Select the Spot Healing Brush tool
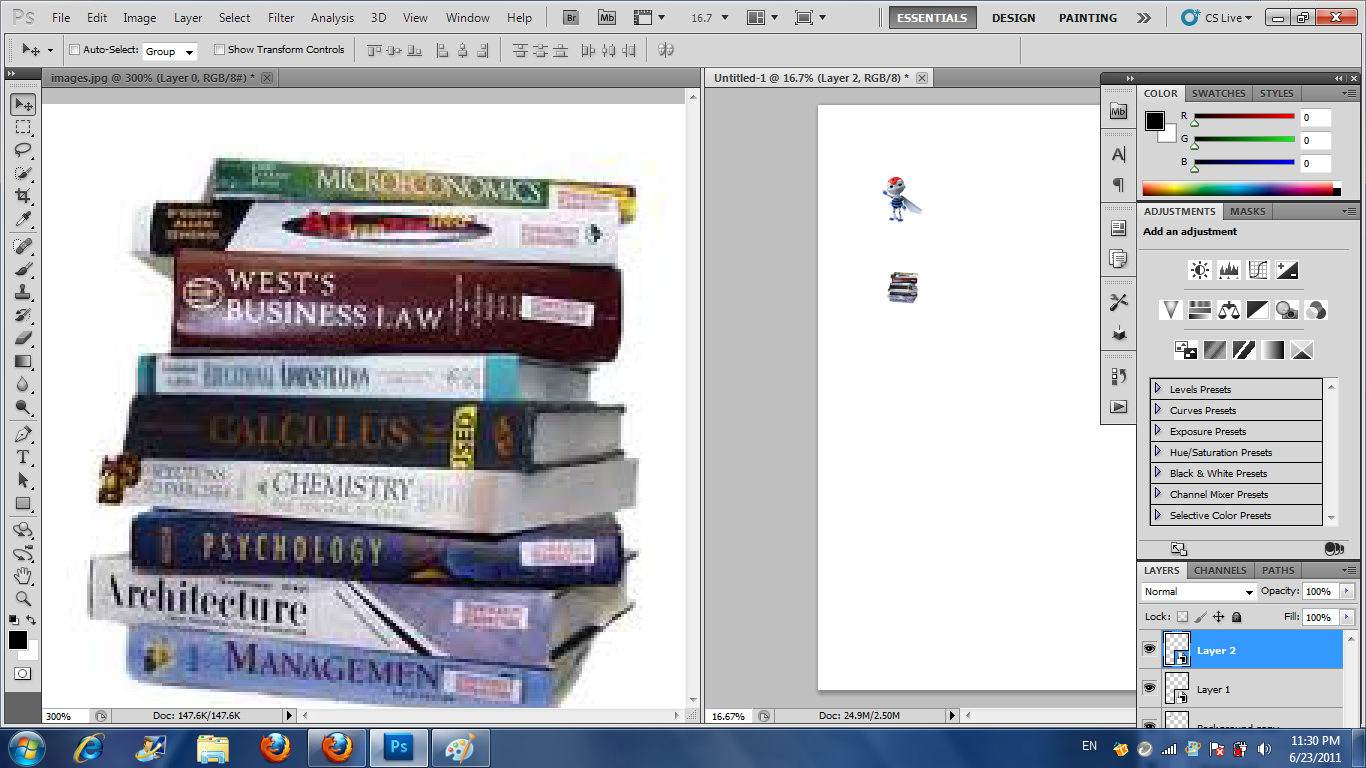 (x=23, y=246)
